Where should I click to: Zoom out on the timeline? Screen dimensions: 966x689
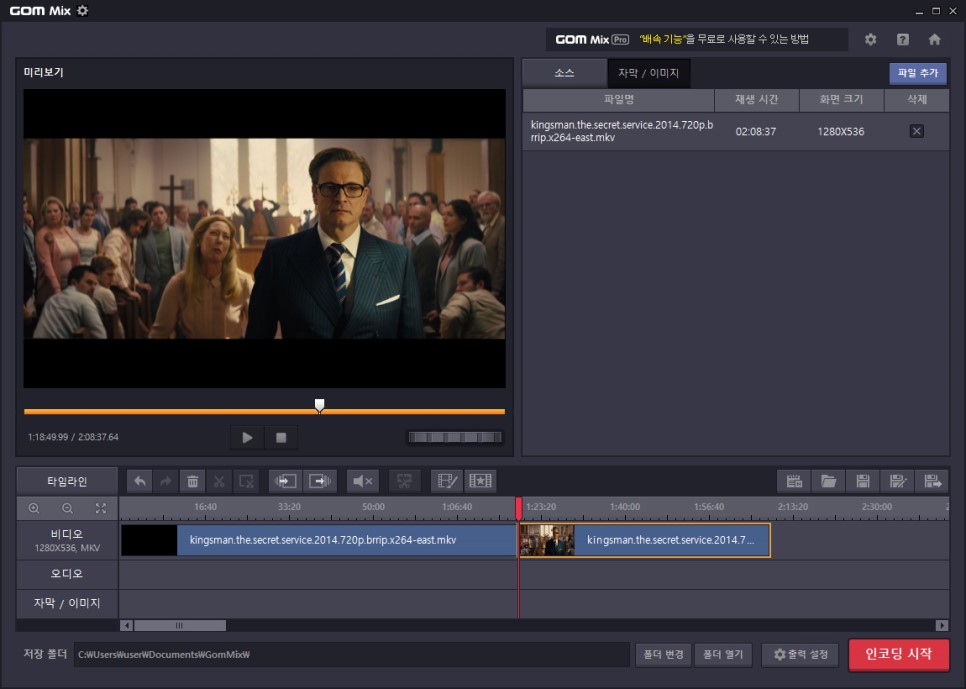pos(67,508)
